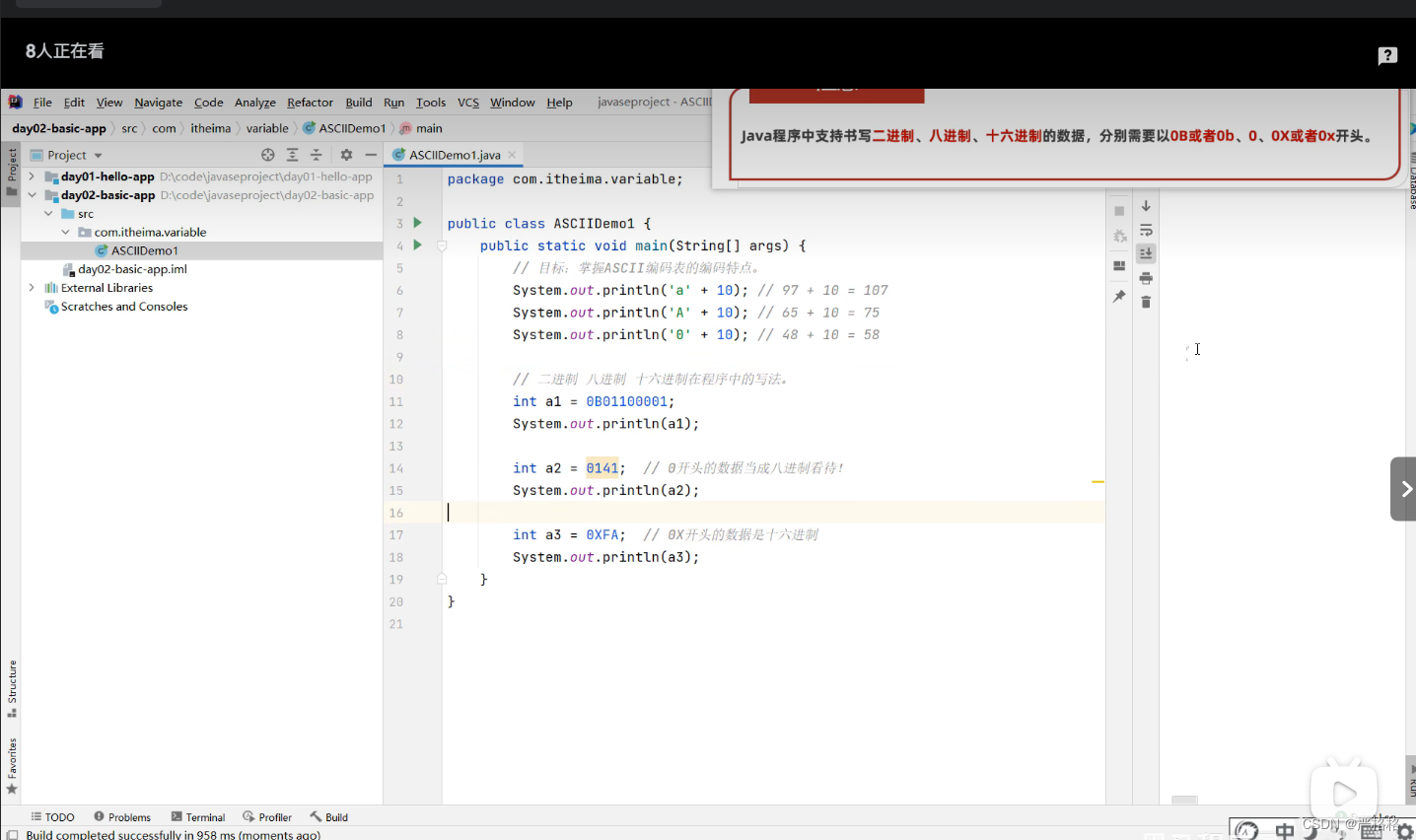
Task: Close the ASCIIDemo1.java tab with its x
Action: pyautogui.click(x=512, y=155)
